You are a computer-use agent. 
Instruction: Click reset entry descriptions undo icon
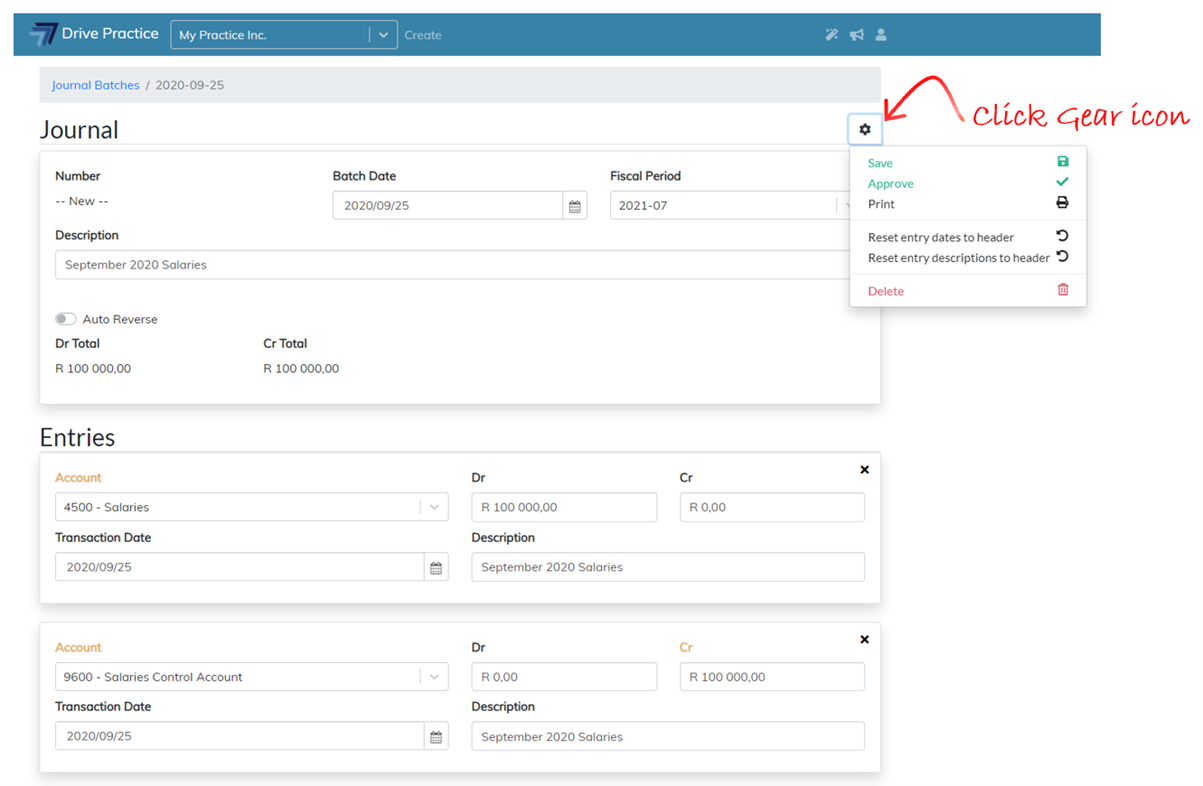pos(1063,257)
